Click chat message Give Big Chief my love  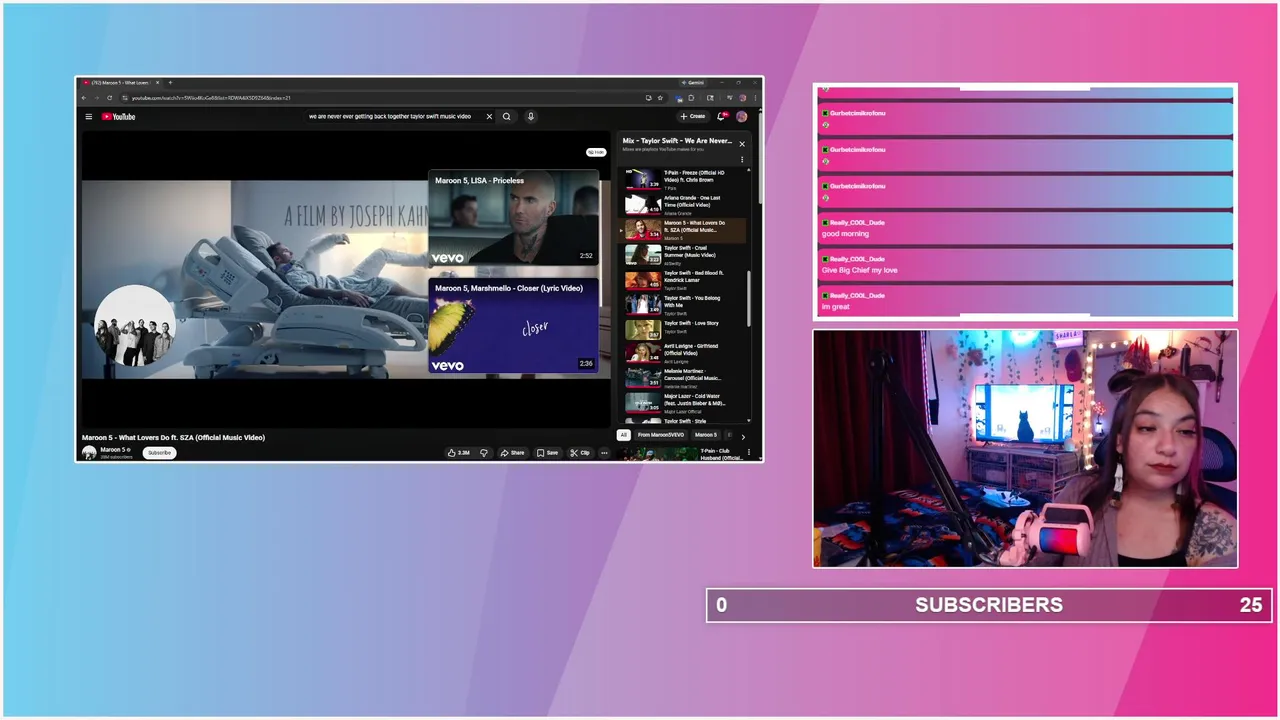859,270
